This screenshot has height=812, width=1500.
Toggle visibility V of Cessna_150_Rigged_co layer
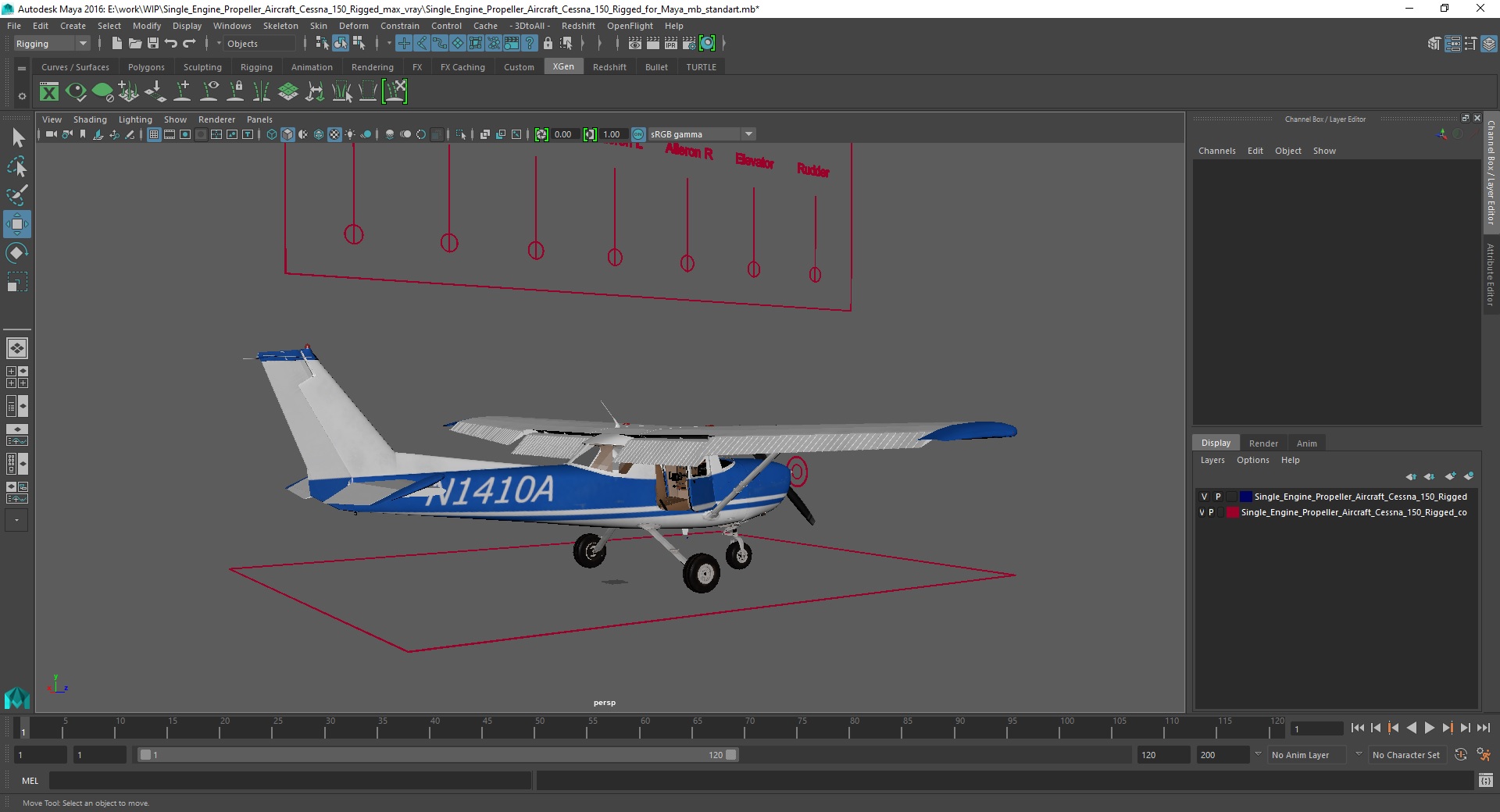coord(1202,512)
